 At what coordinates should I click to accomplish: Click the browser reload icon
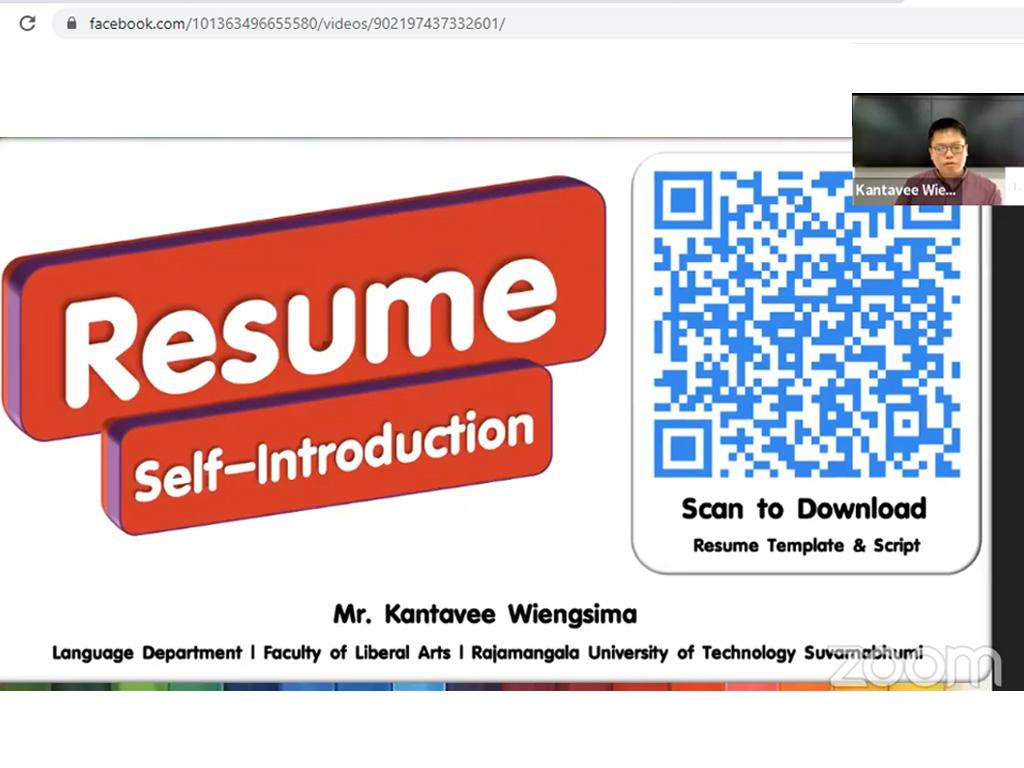(x=27, y=23)
